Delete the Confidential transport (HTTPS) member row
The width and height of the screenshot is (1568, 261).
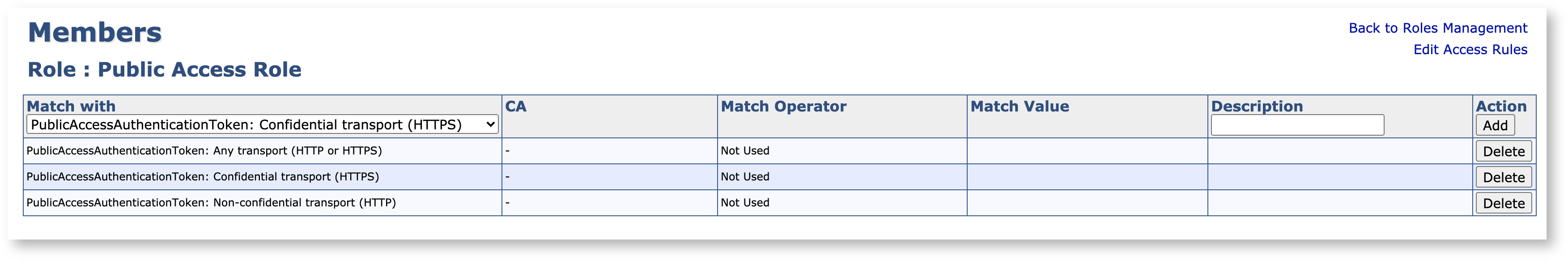click(x=1503, y=177)
